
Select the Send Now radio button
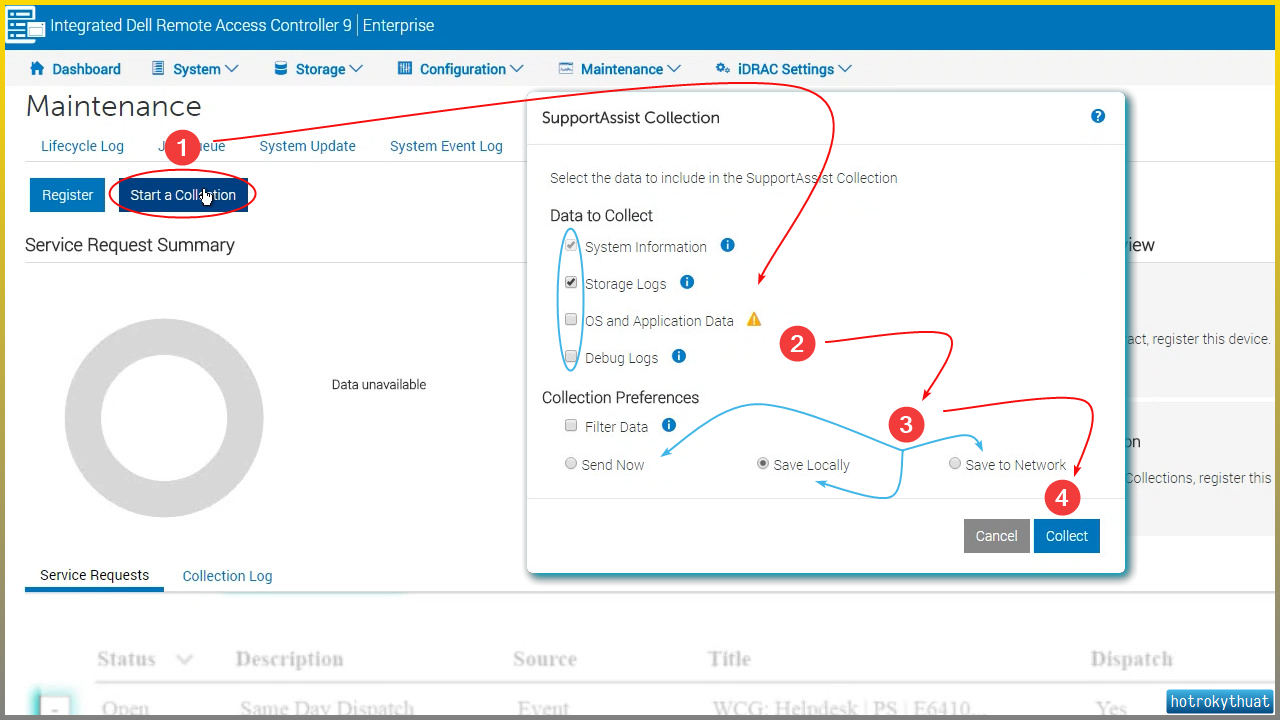point(571,464)
